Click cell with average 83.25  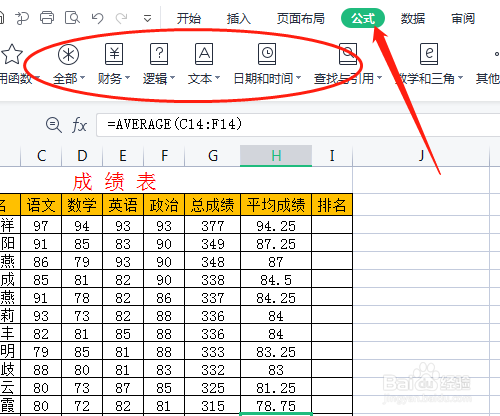[276, 352]
